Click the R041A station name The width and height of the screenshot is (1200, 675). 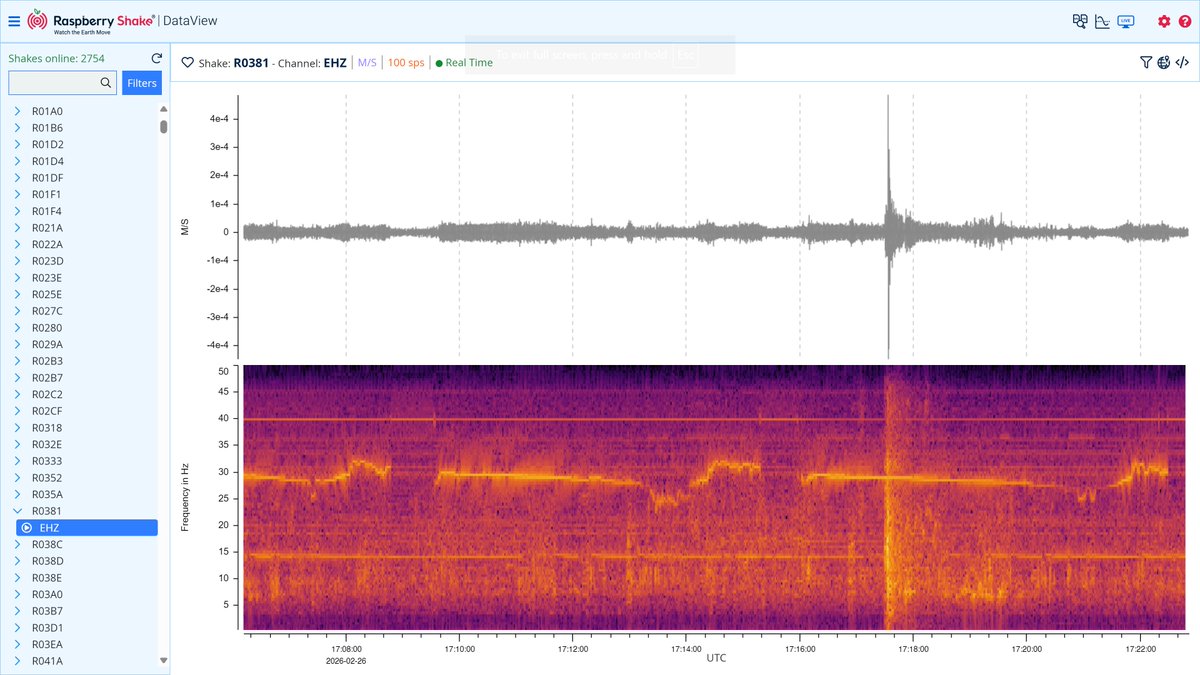point(47,661)
